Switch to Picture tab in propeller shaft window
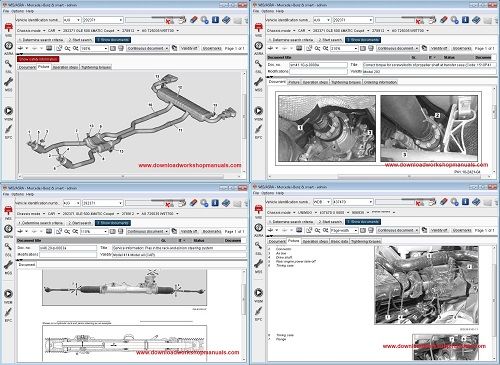 294,82
